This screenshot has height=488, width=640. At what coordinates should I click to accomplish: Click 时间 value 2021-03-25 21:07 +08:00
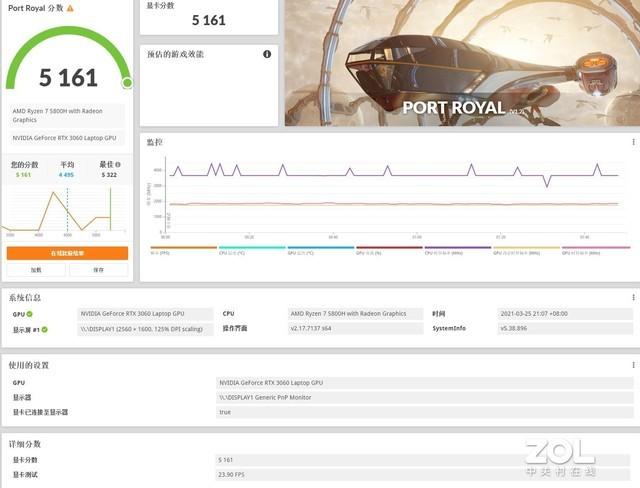(565, 314)
